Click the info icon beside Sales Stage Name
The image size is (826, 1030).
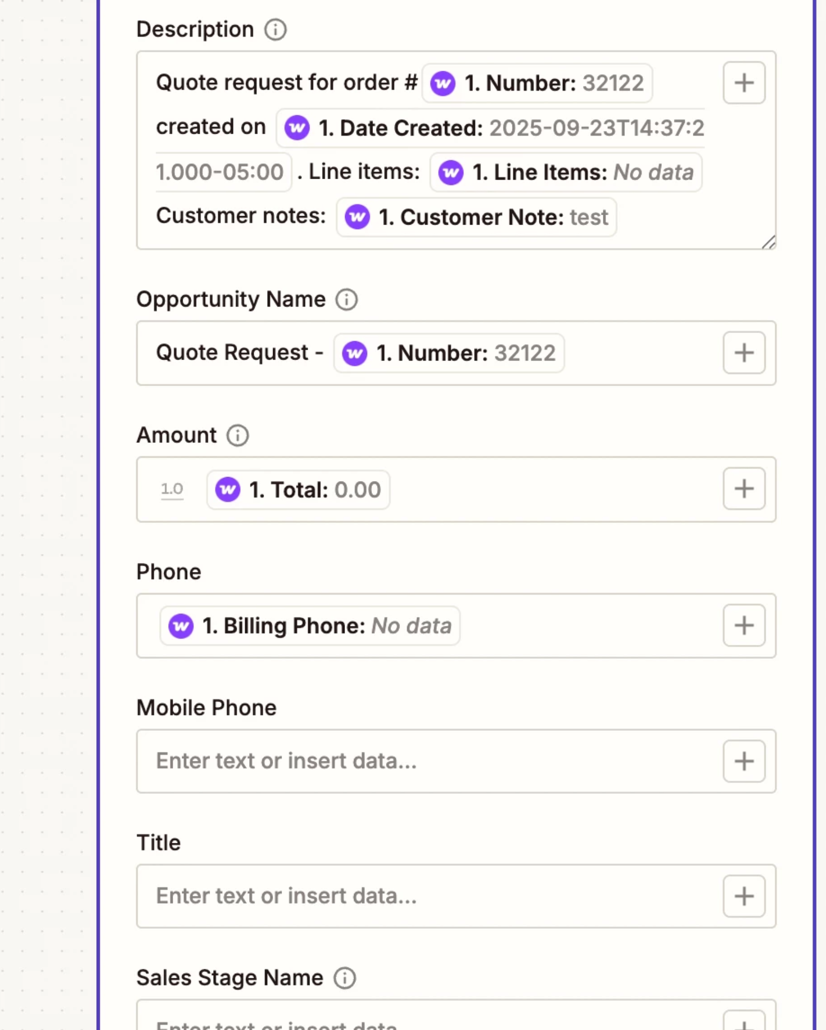[x=344, y=979]
